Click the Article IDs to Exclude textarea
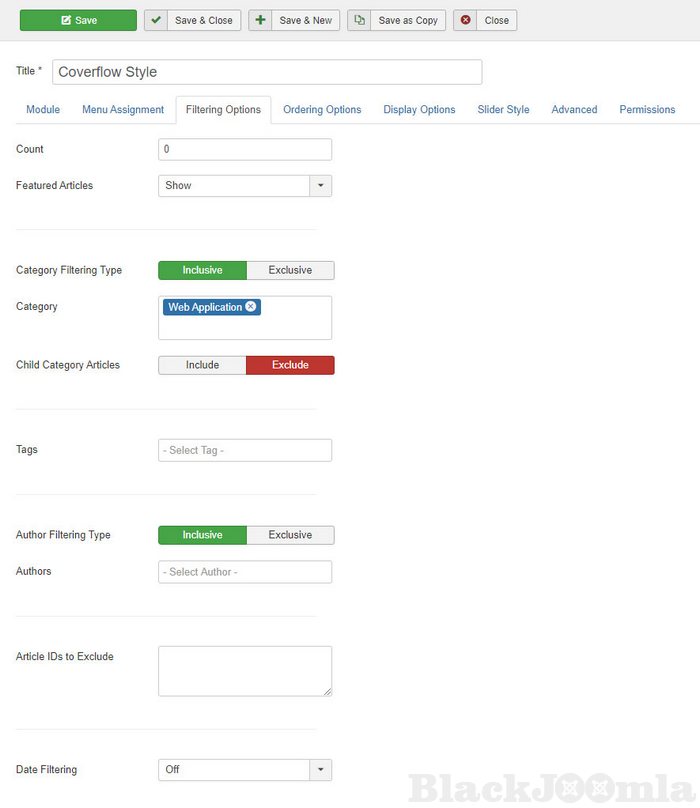The image size is (700, 808). coord(245,670)
